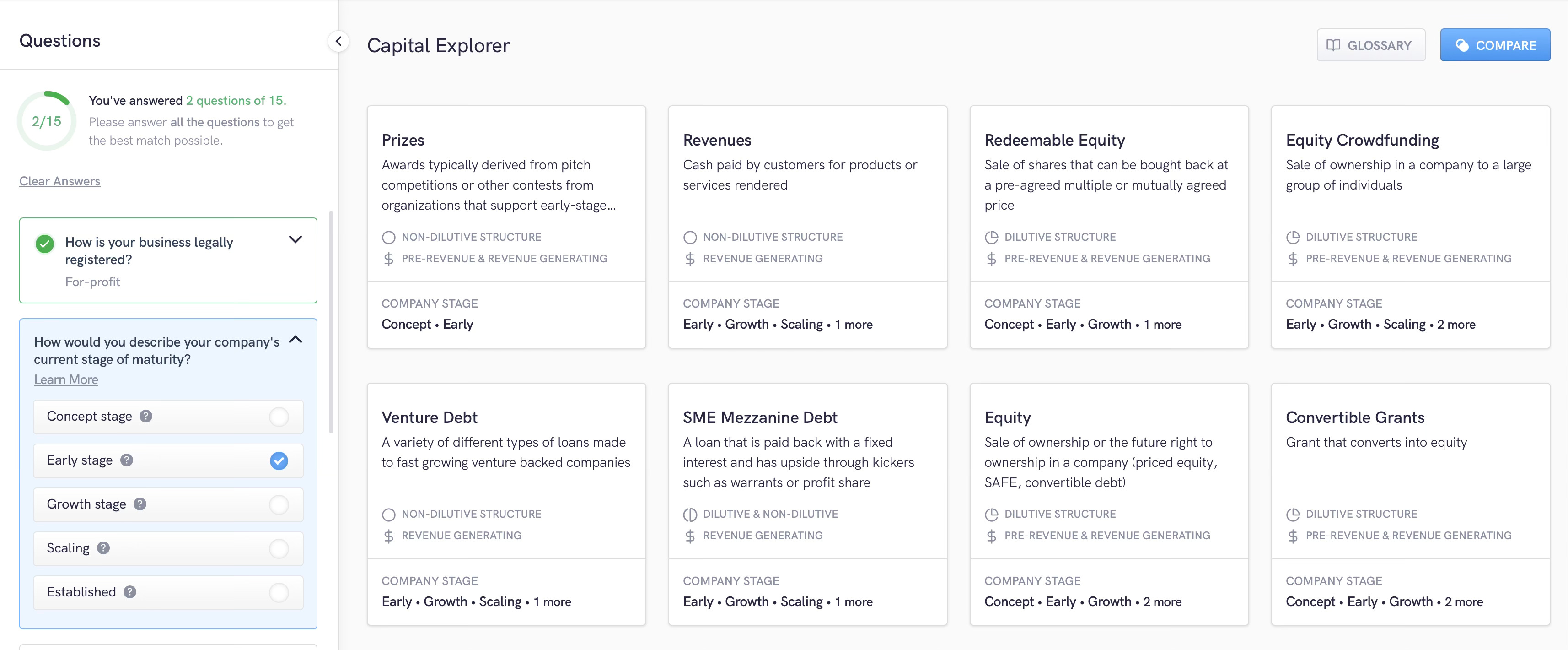Expand the business legally registered question
This screenshot has height=650, width=1568.
(x=295, y=239)
